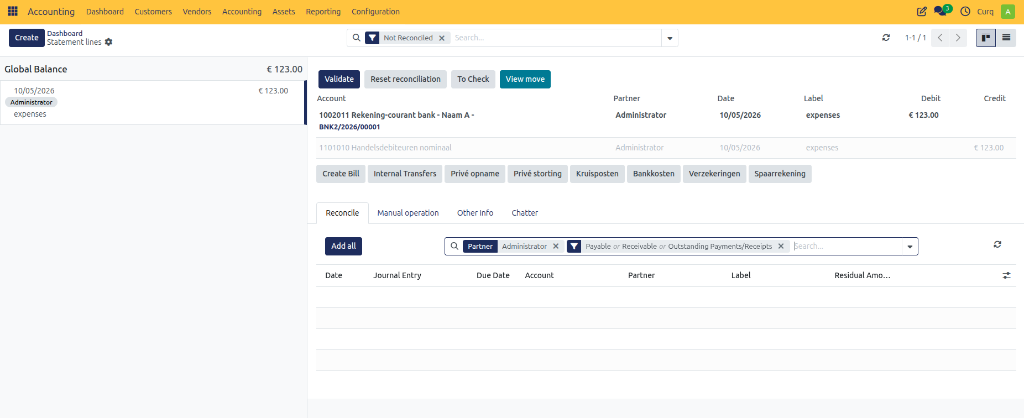This screenshot has width=1024, height=418.
Task: Select the Other Info tab
Action: click(x=475, y=213)
